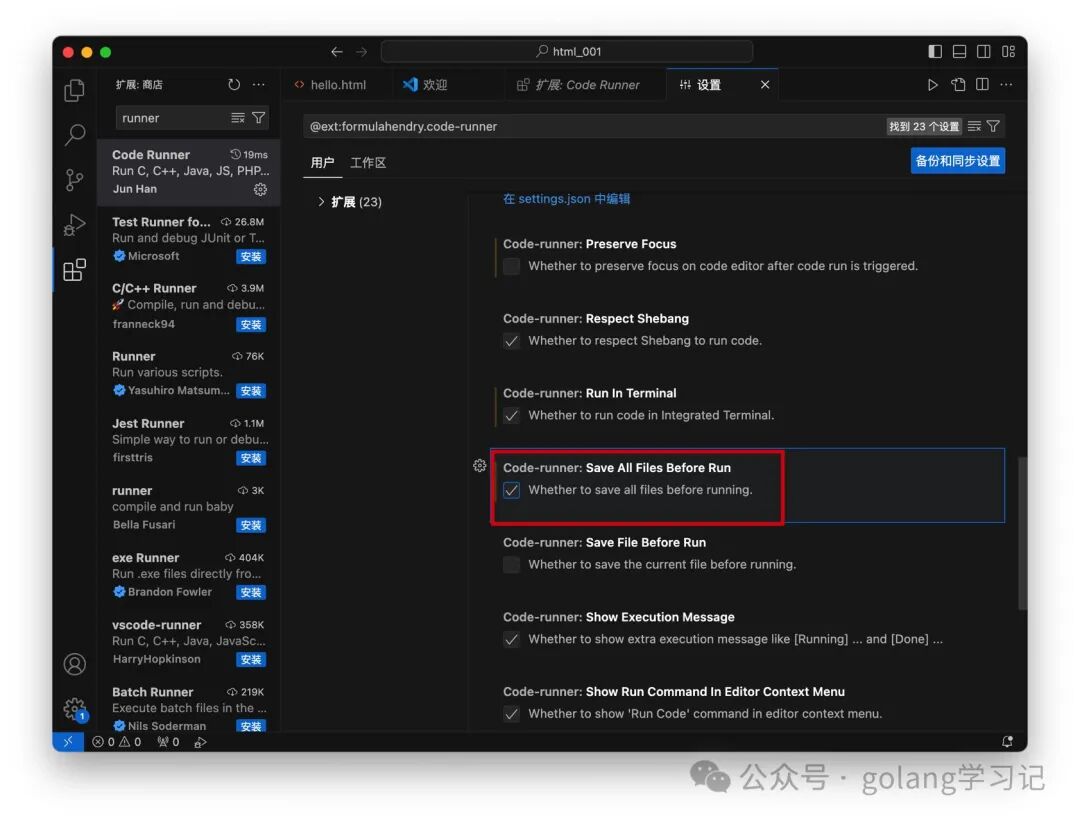The image size is (1080, 821).
Task: Clear settings search input icon
Action: (x=974, y=126)
